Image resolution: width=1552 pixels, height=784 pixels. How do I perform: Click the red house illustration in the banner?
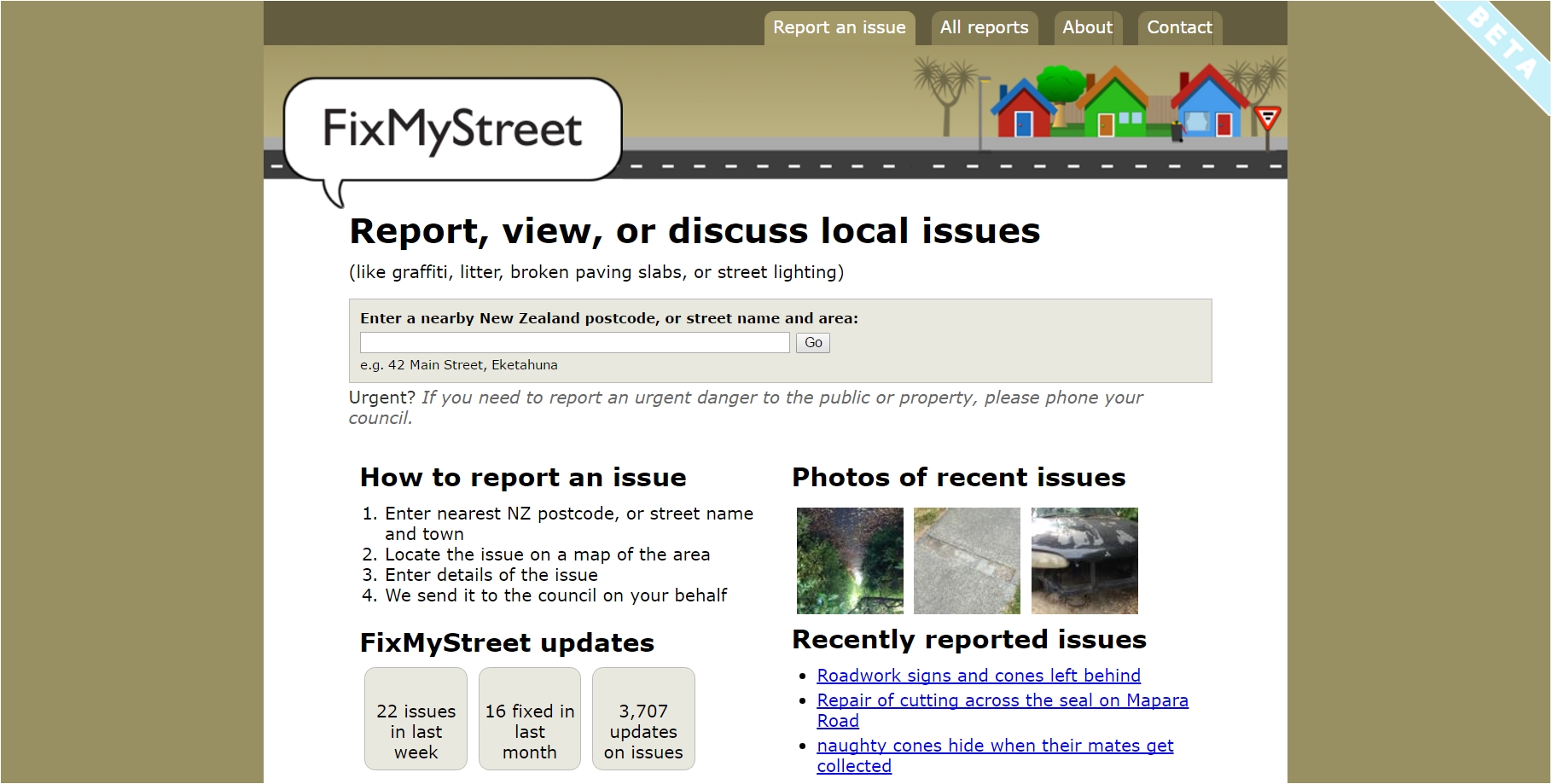(1022, 109)
